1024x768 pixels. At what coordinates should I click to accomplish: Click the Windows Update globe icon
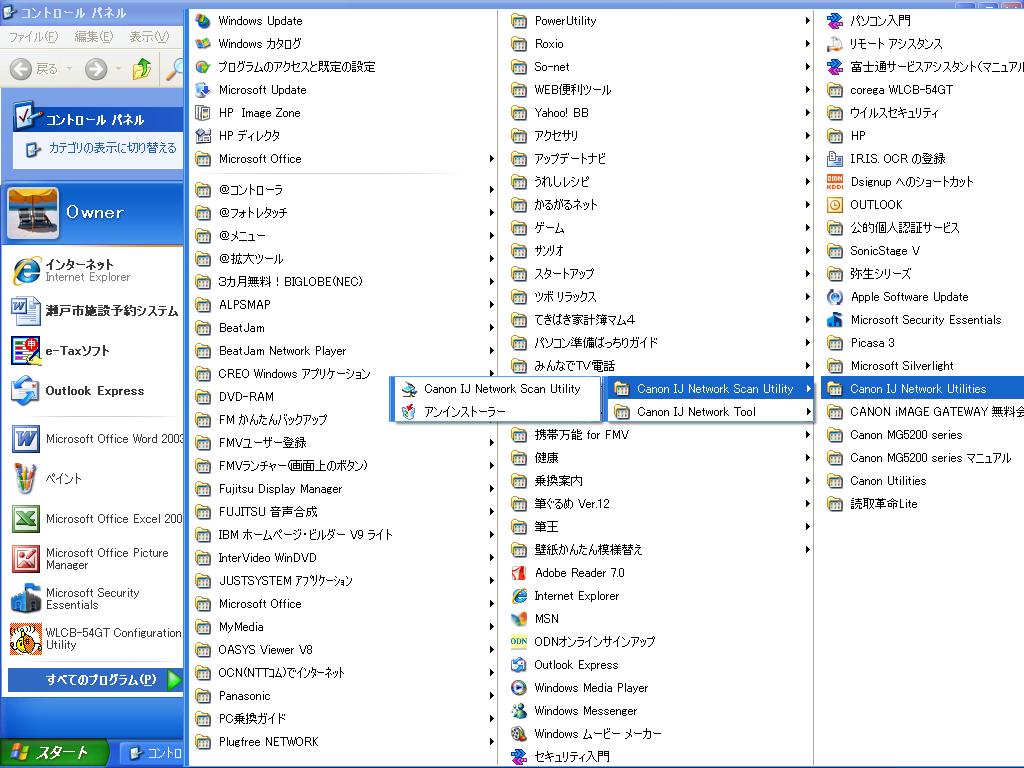(203, 21)
